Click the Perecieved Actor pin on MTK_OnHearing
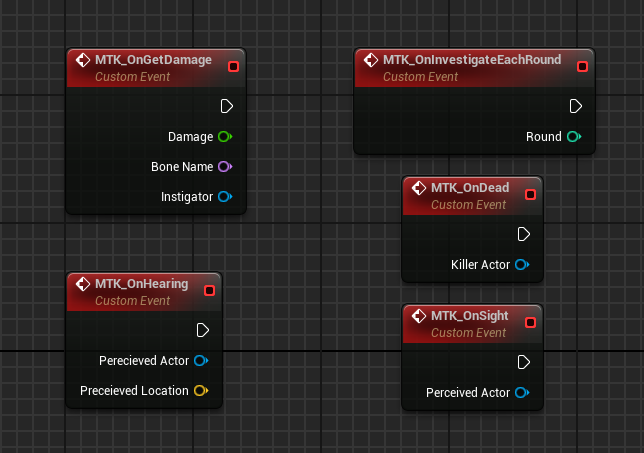This screenshot has height=453, width=644. pos(200,361)
